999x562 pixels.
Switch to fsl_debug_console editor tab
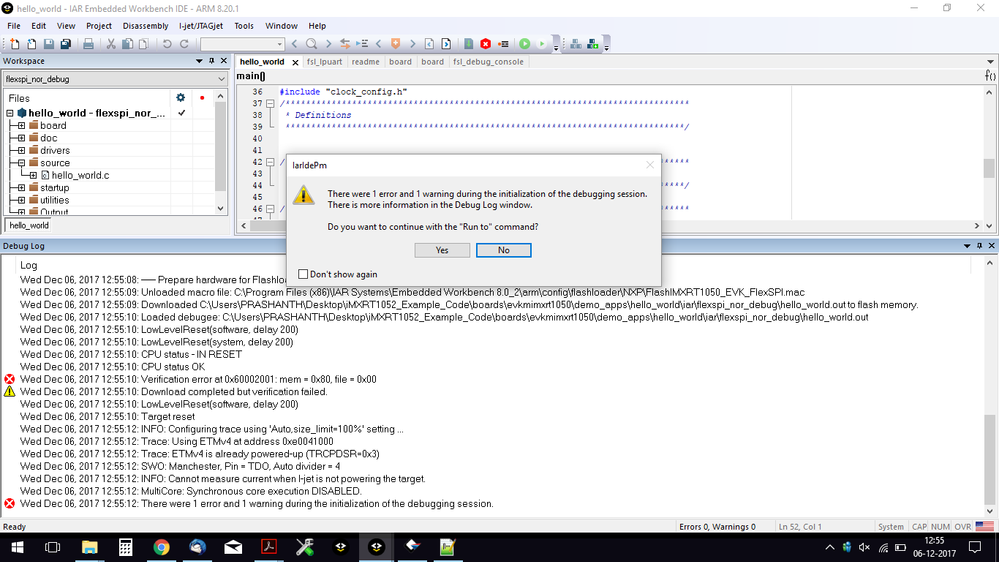click(488, 62)
